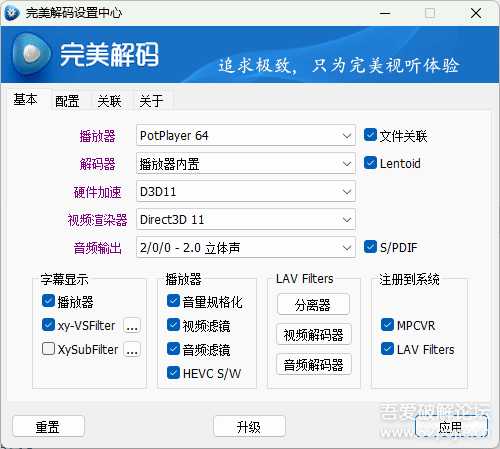500x449 pixels.
Task: Click the 字幕显示 group title
Action: [x=64, y=279]
